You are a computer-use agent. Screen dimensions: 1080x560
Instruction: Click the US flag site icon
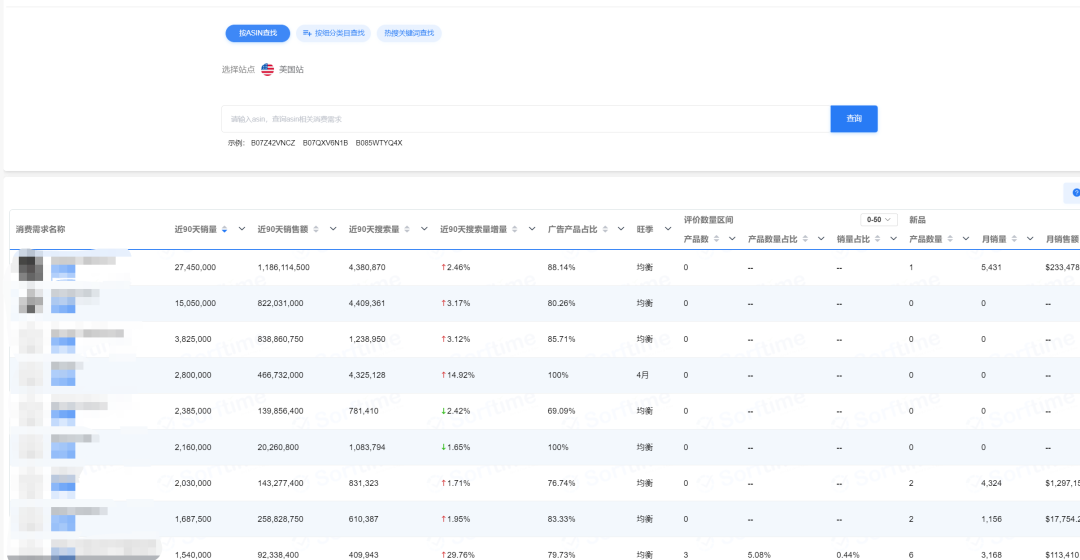(267, 69)
